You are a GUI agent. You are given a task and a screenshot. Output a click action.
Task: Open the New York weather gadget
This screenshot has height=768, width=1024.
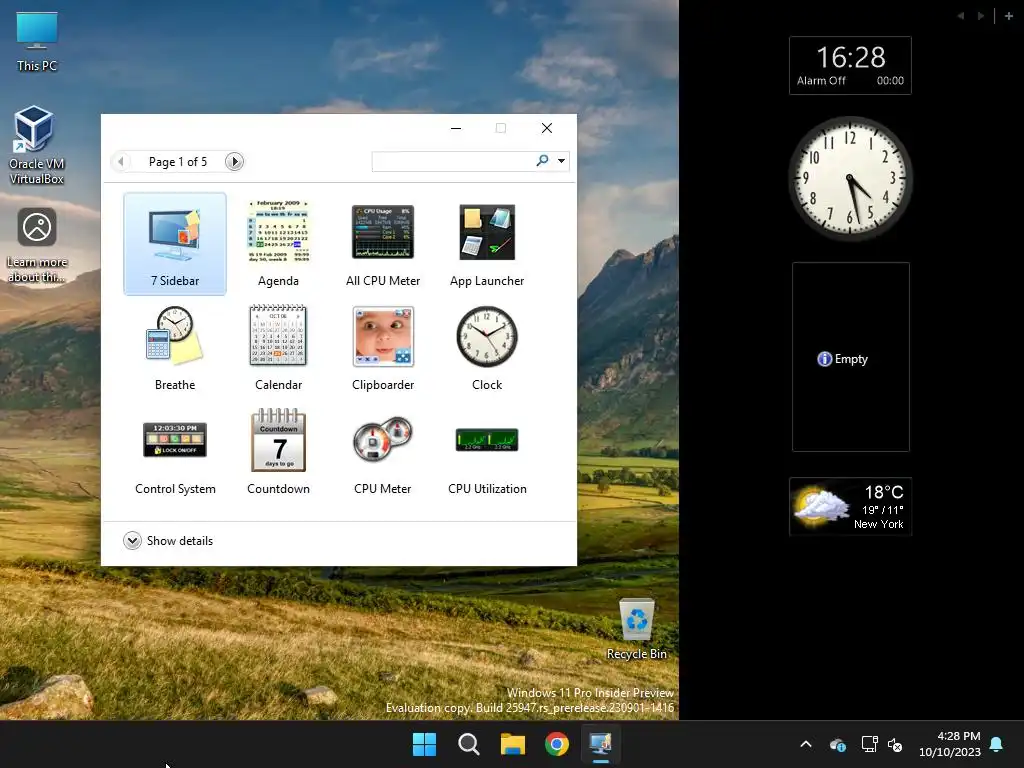tap(850, 507)
